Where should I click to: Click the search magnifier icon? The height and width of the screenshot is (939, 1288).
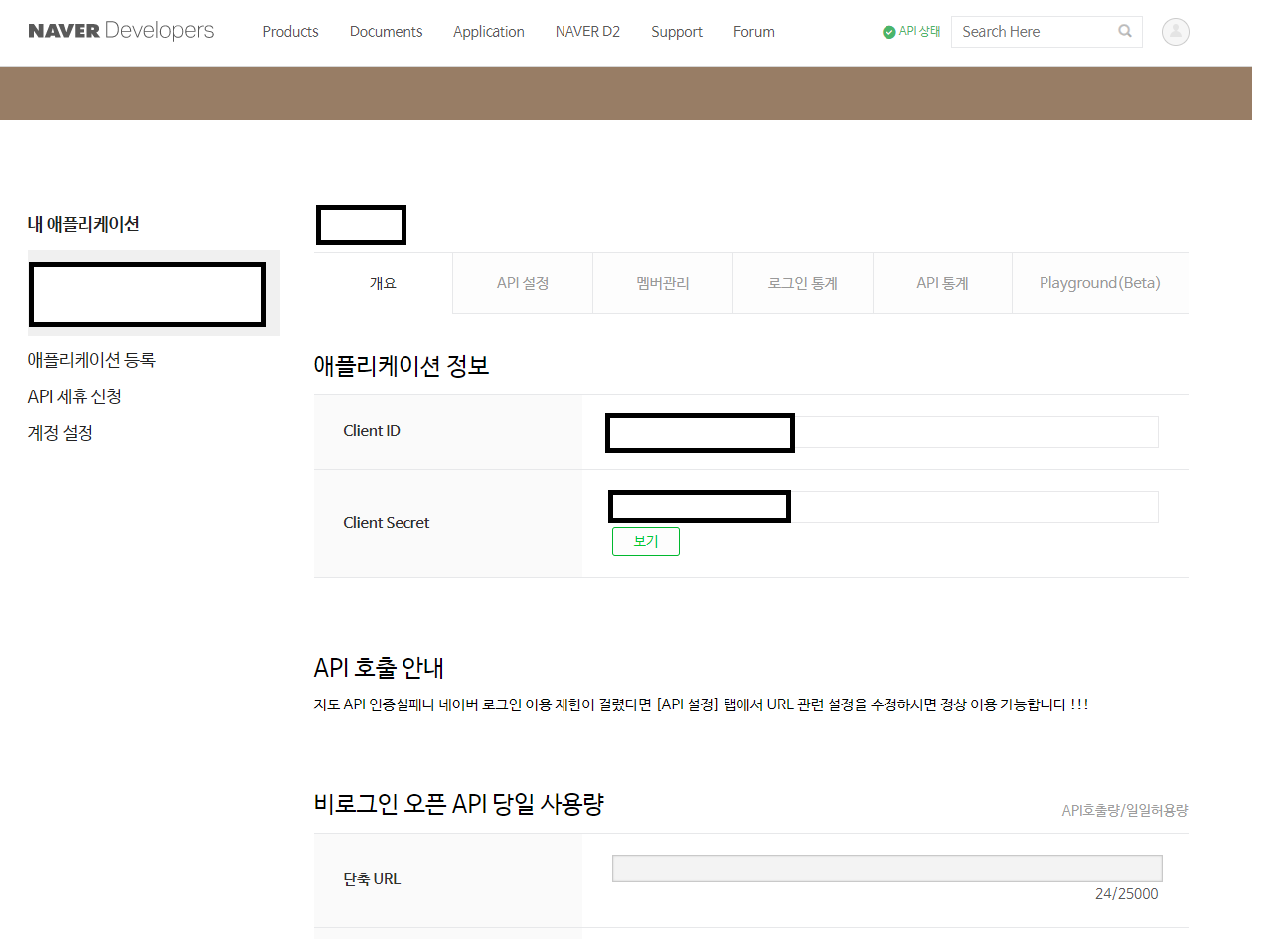[x=1125, y=31]
